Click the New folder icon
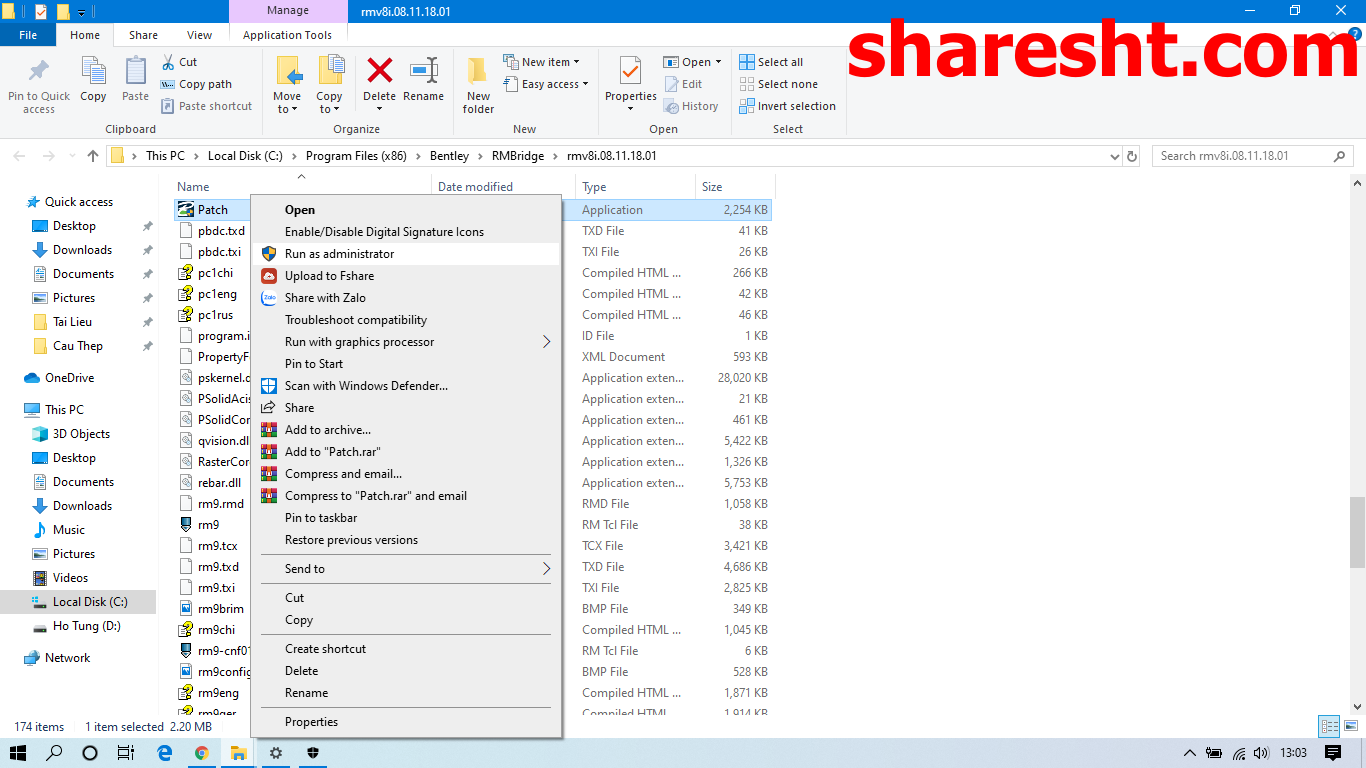1366x768 pixels. click(x=478, y=70)
